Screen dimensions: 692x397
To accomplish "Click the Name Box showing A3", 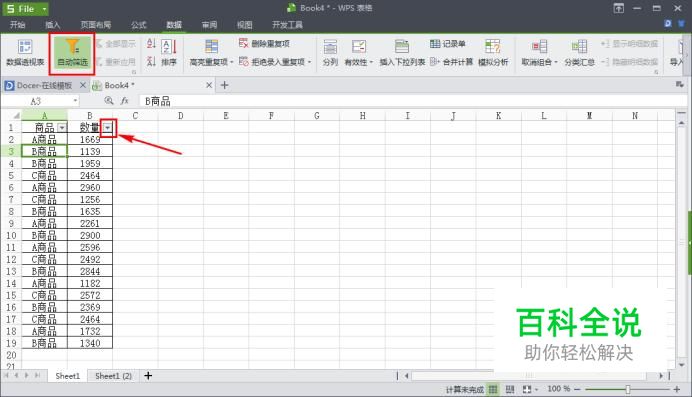I will coord(36,101).
